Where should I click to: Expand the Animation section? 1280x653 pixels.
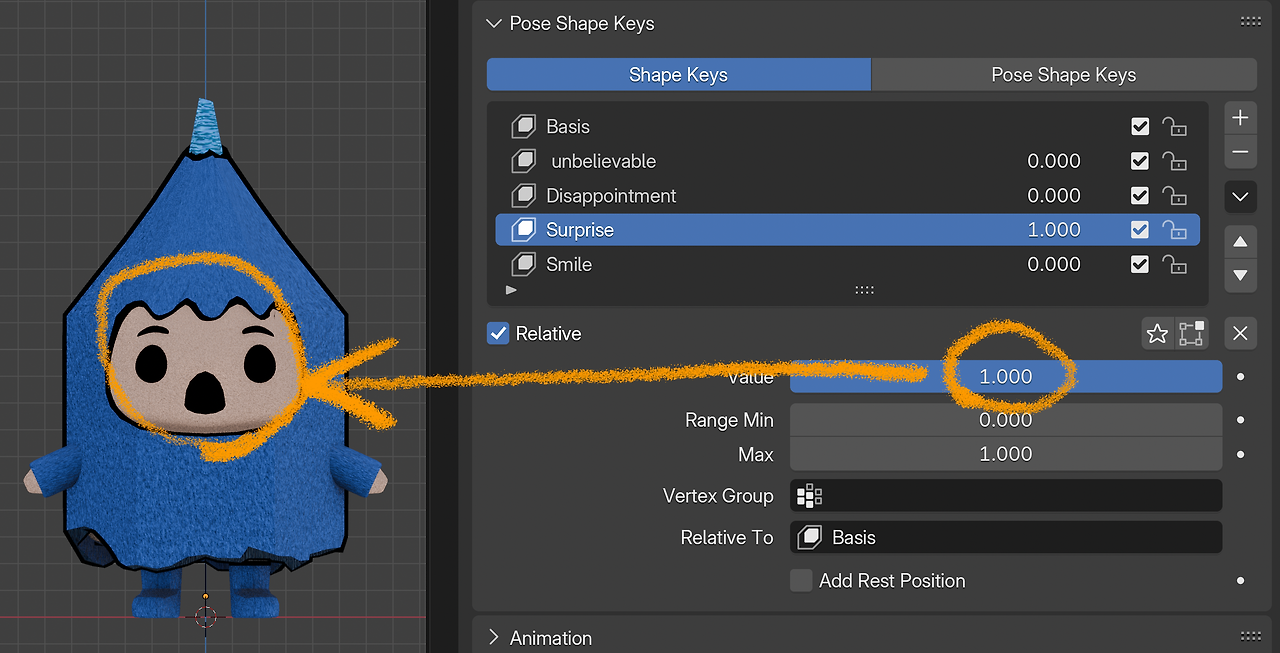(493, 637)
